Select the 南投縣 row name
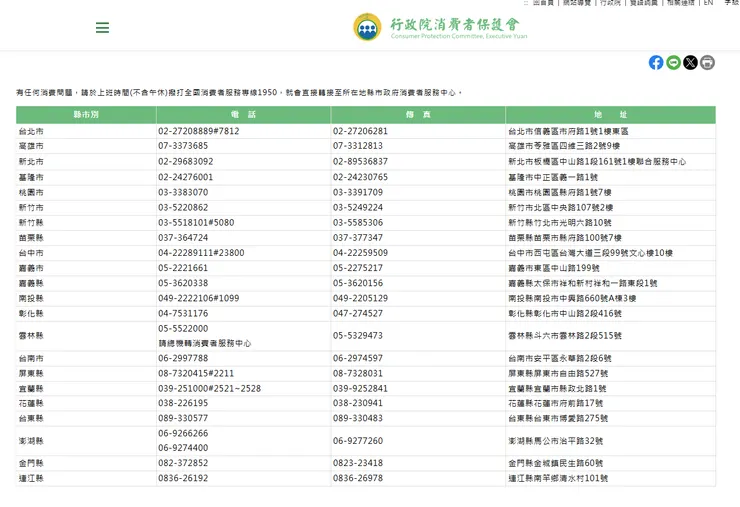740x507 pixels. 31,298
